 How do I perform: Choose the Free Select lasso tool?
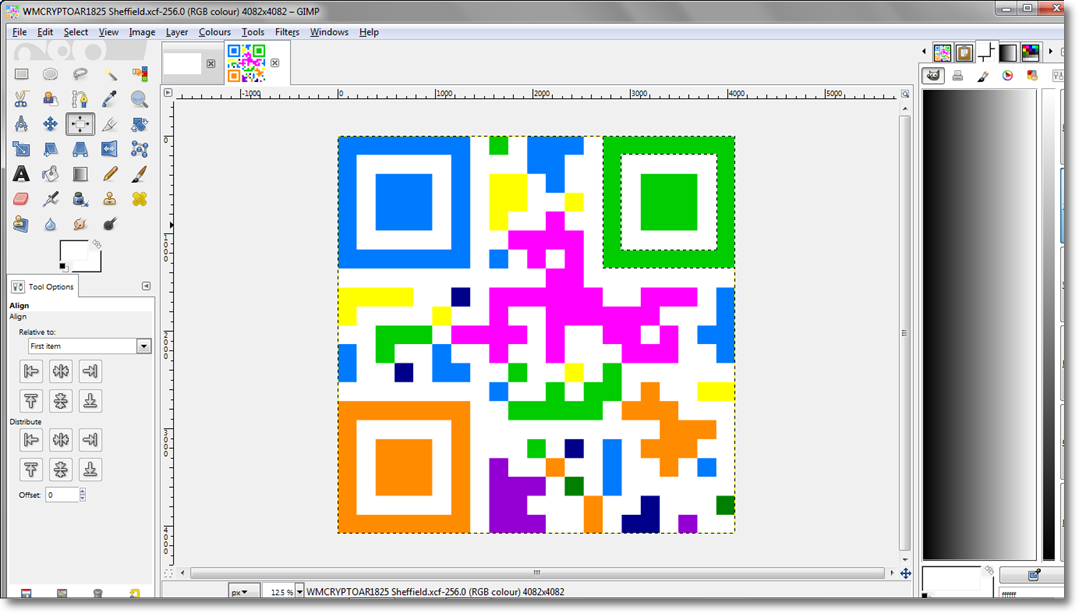[x=80, y=74]
